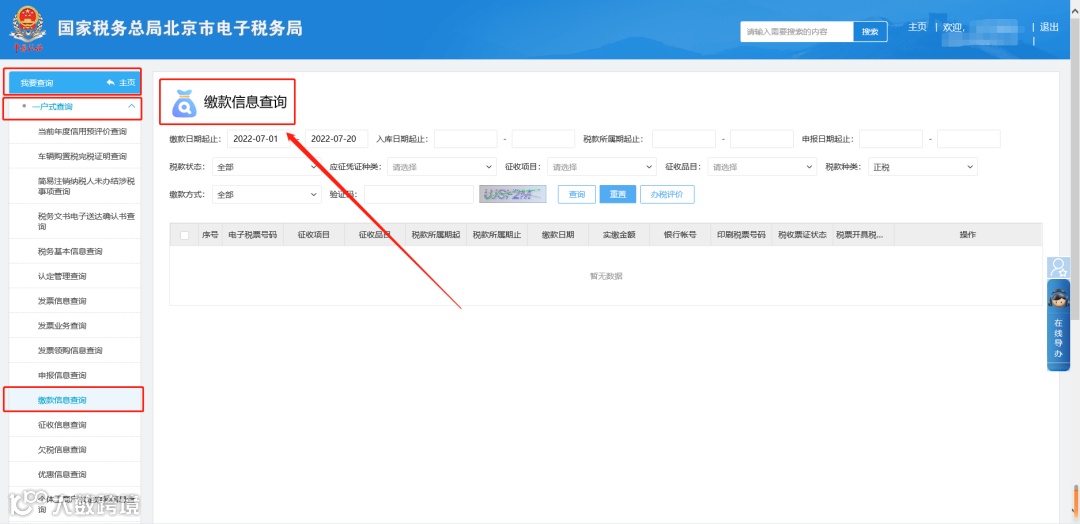Click the 银行帐号 column header
Screen dimensions: 1080x524
tap(680, 235)
